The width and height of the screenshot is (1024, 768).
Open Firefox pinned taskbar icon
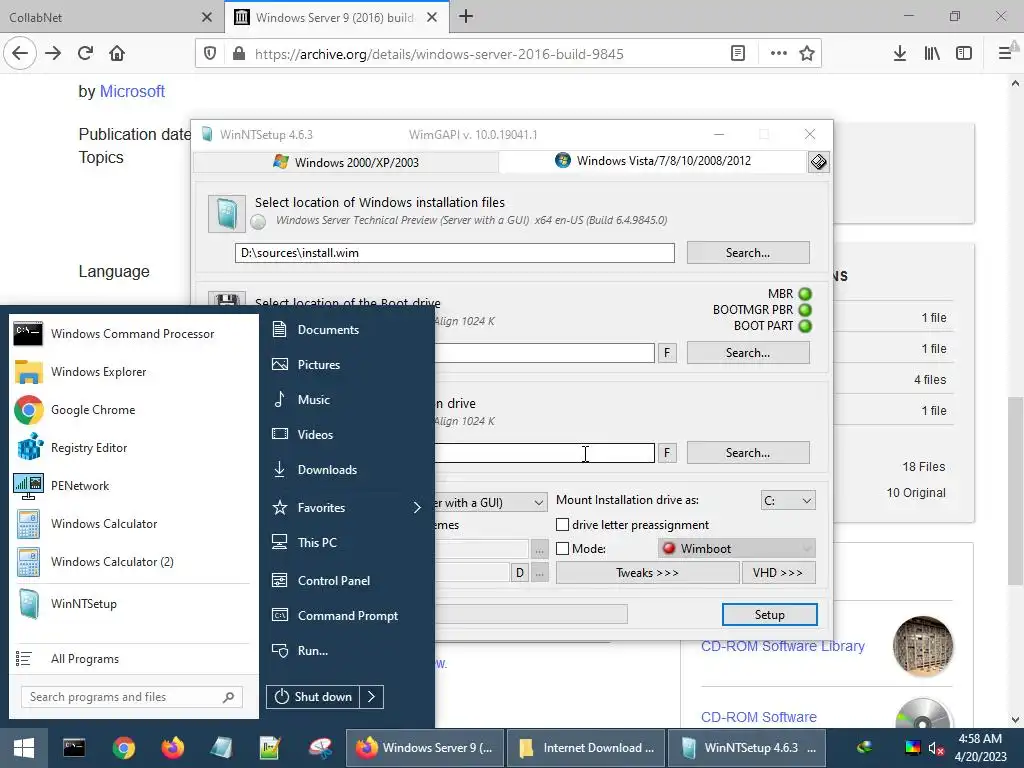coord(172,748)
